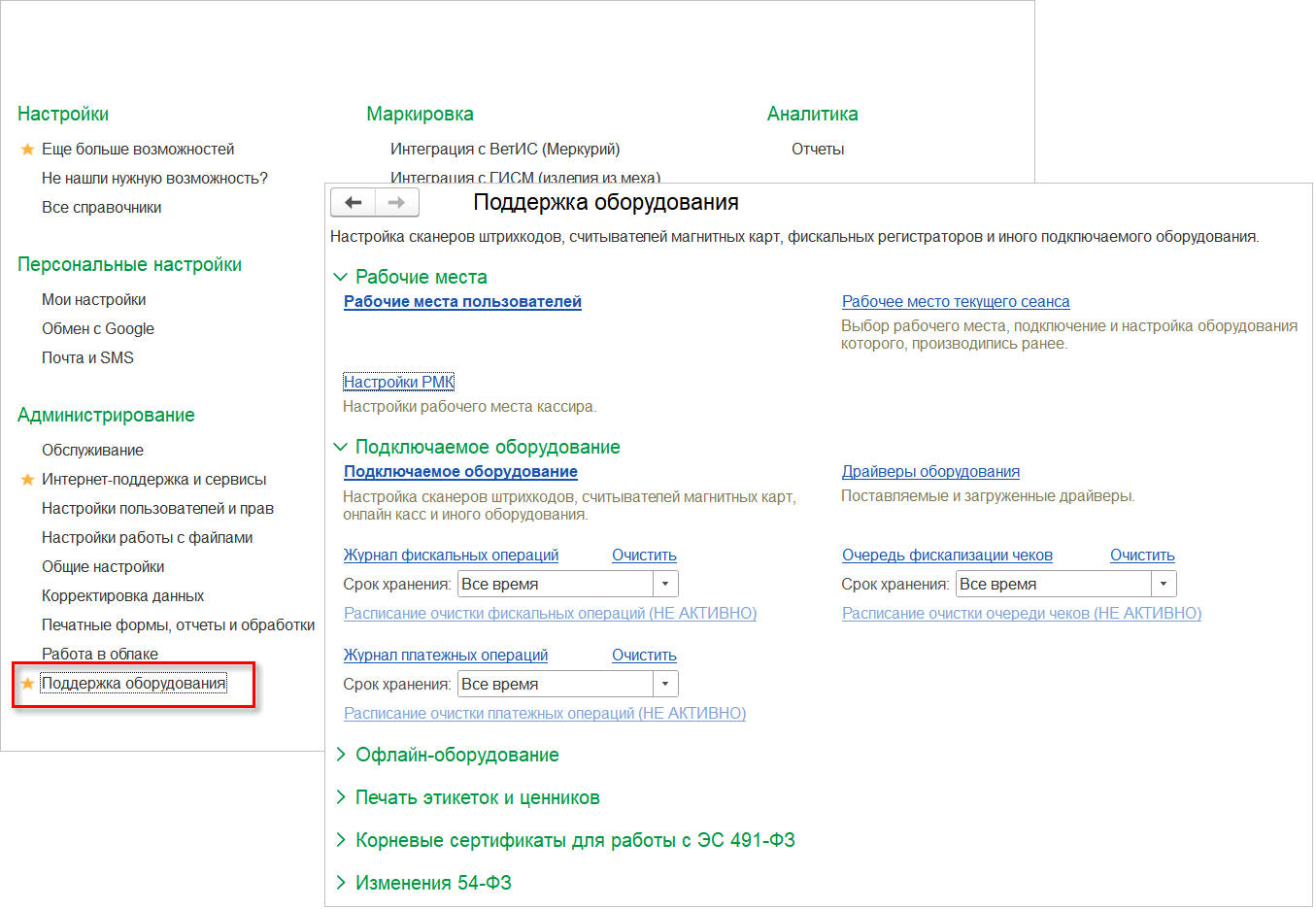The image size is (1316, 910).
Task: Click the back arrow navigation button
Action: click(x=354, y=202)
